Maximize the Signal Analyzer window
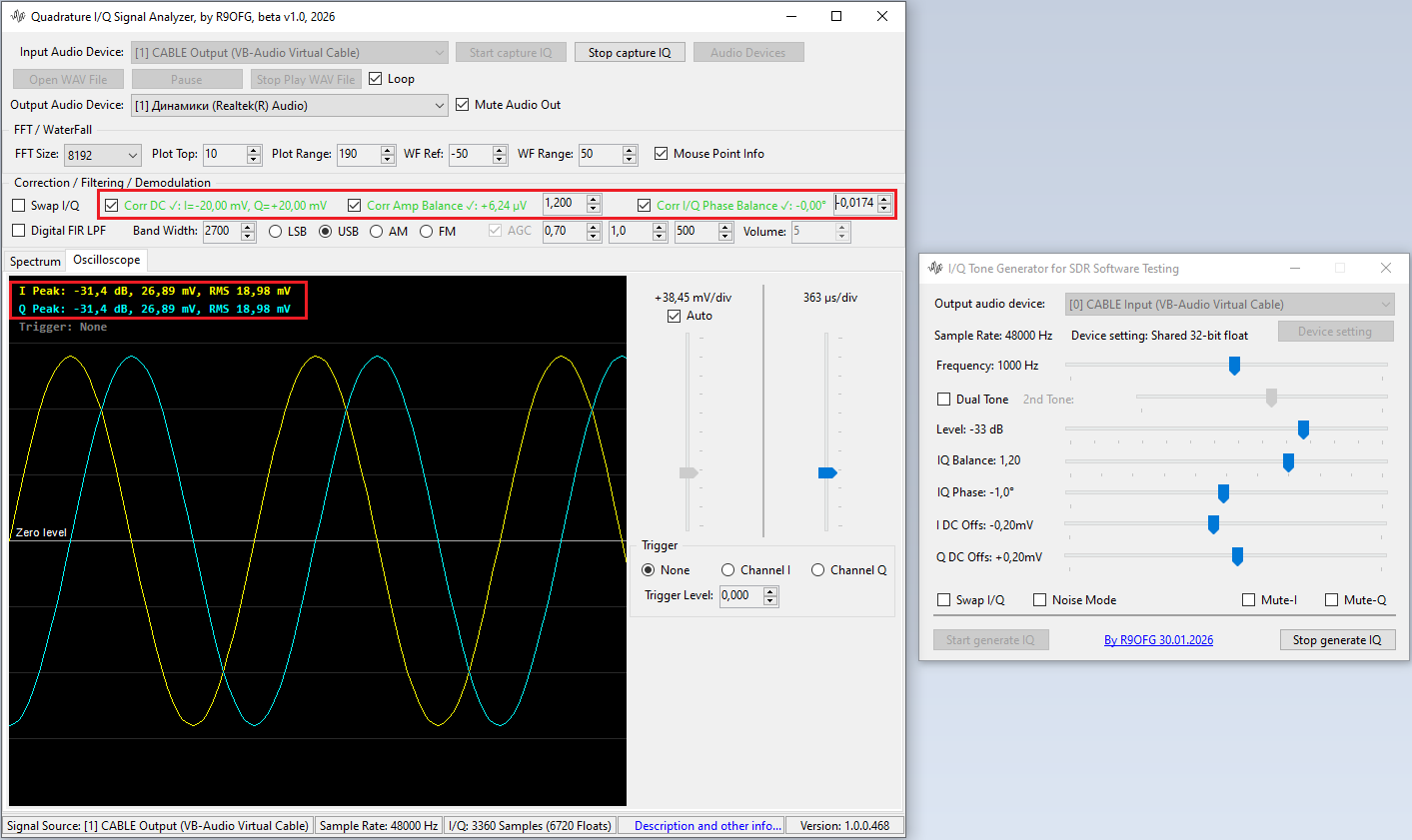1412x840 pixels. 836,16
